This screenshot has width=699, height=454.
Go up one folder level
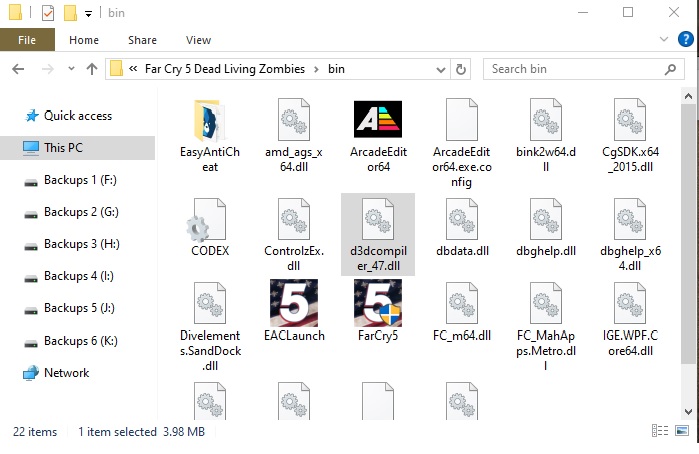[x=92, y=69]
